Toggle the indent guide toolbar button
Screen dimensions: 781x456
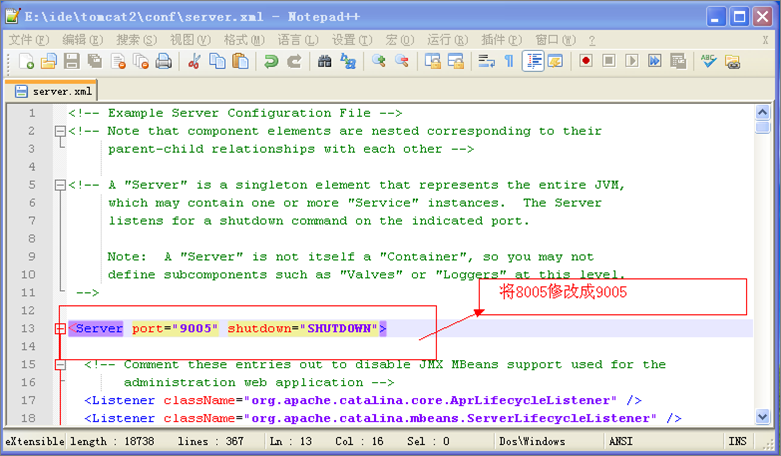(x=533, y=62)
